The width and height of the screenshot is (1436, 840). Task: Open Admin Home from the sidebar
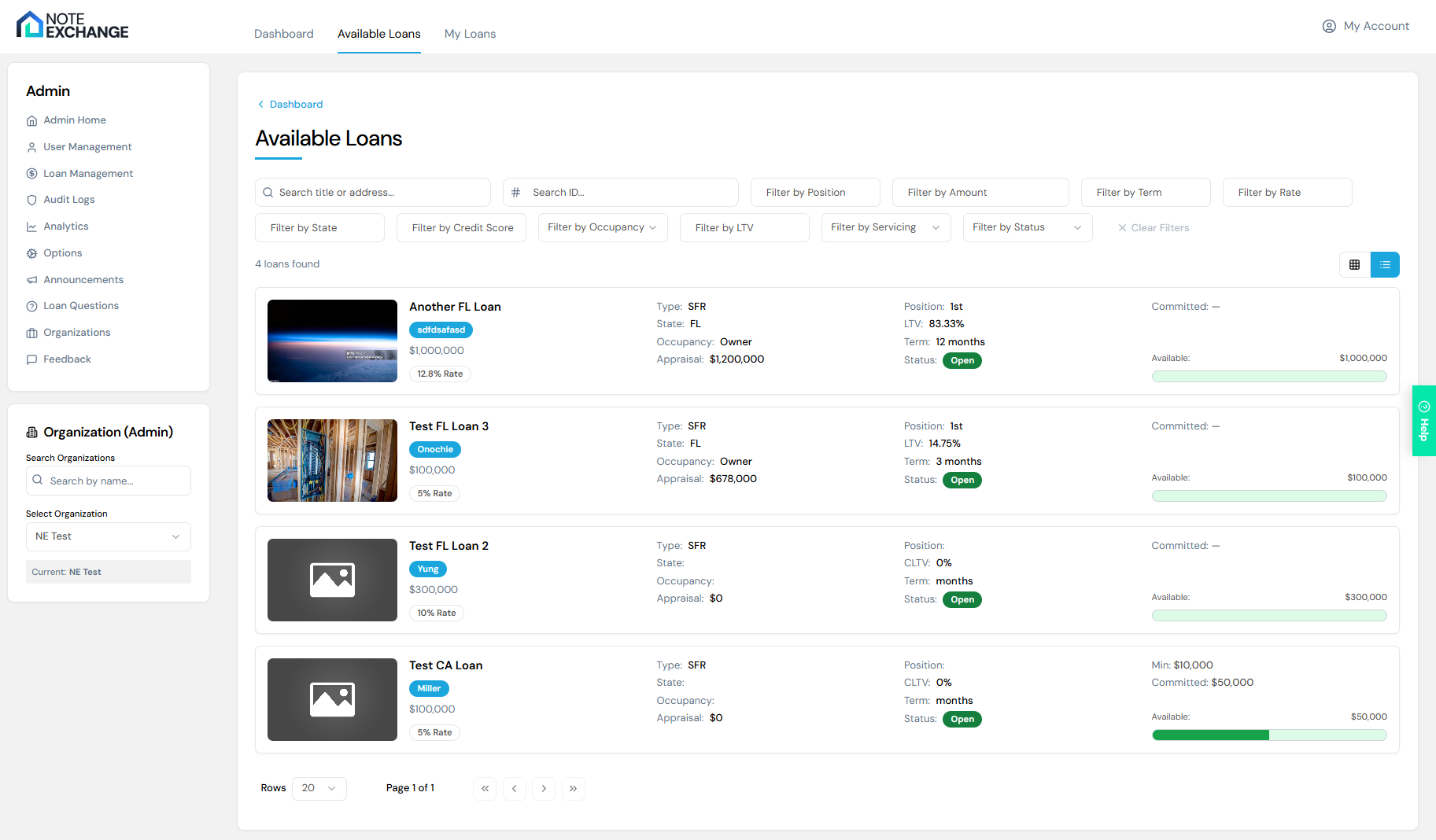tap(74, 120)
